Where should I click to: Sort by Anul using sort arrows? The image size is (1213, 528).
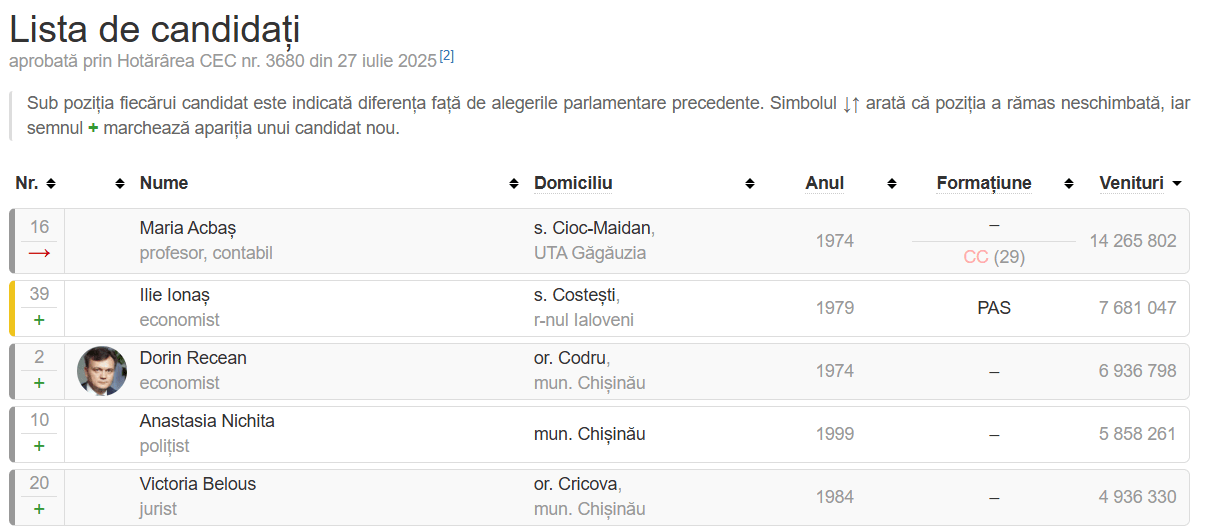tap(892, 184)
